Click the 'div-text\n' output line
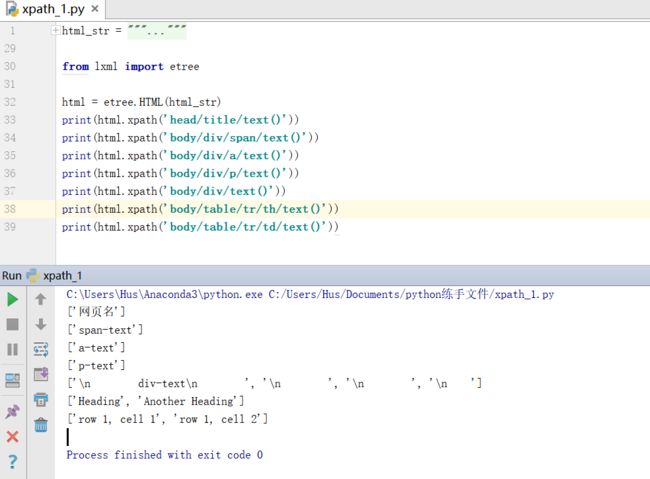The width and height of the screenshot is (650, 479). click(274, 384)
